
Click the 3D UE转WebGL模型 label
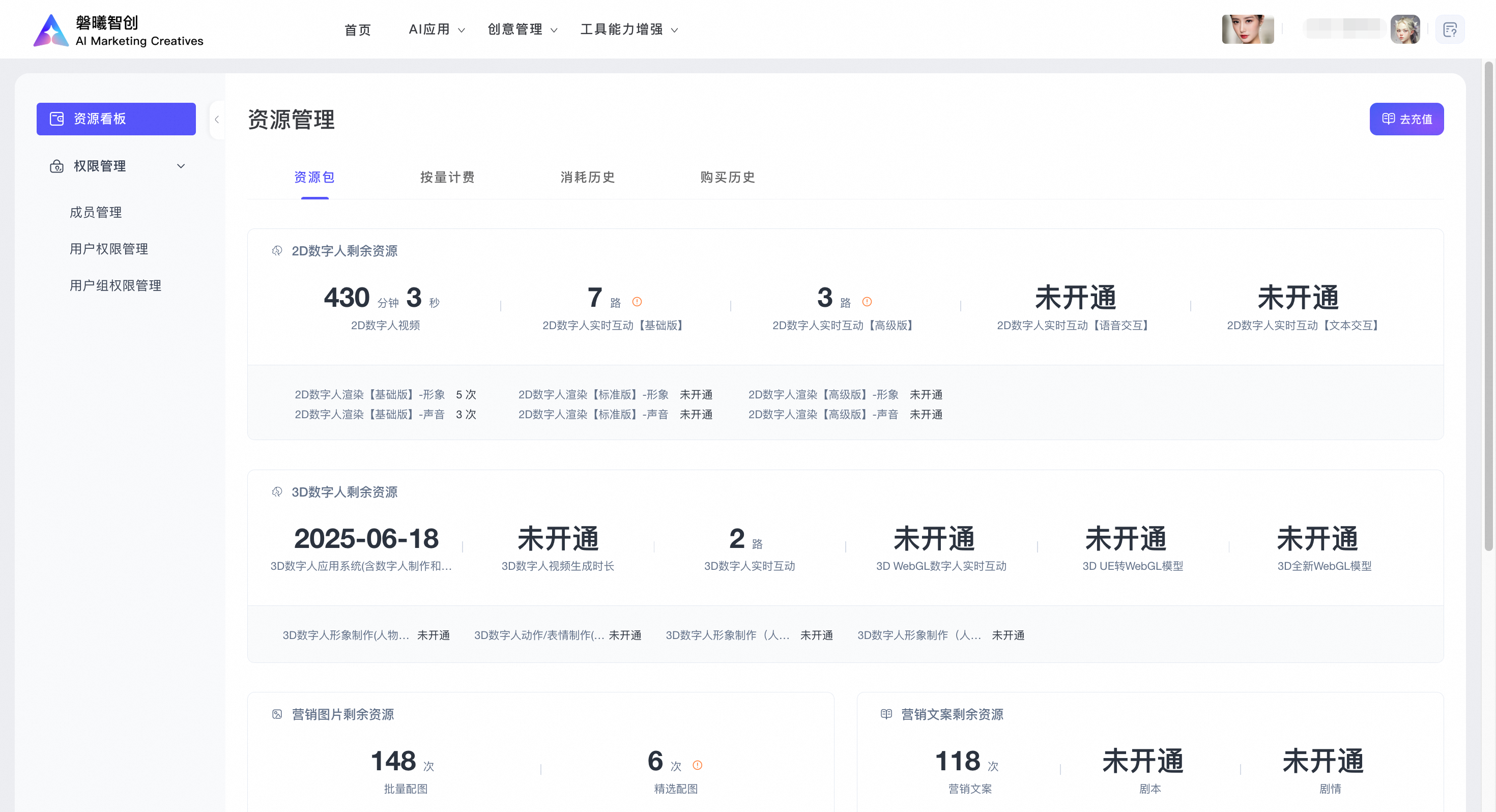(x=1133, y=566)
